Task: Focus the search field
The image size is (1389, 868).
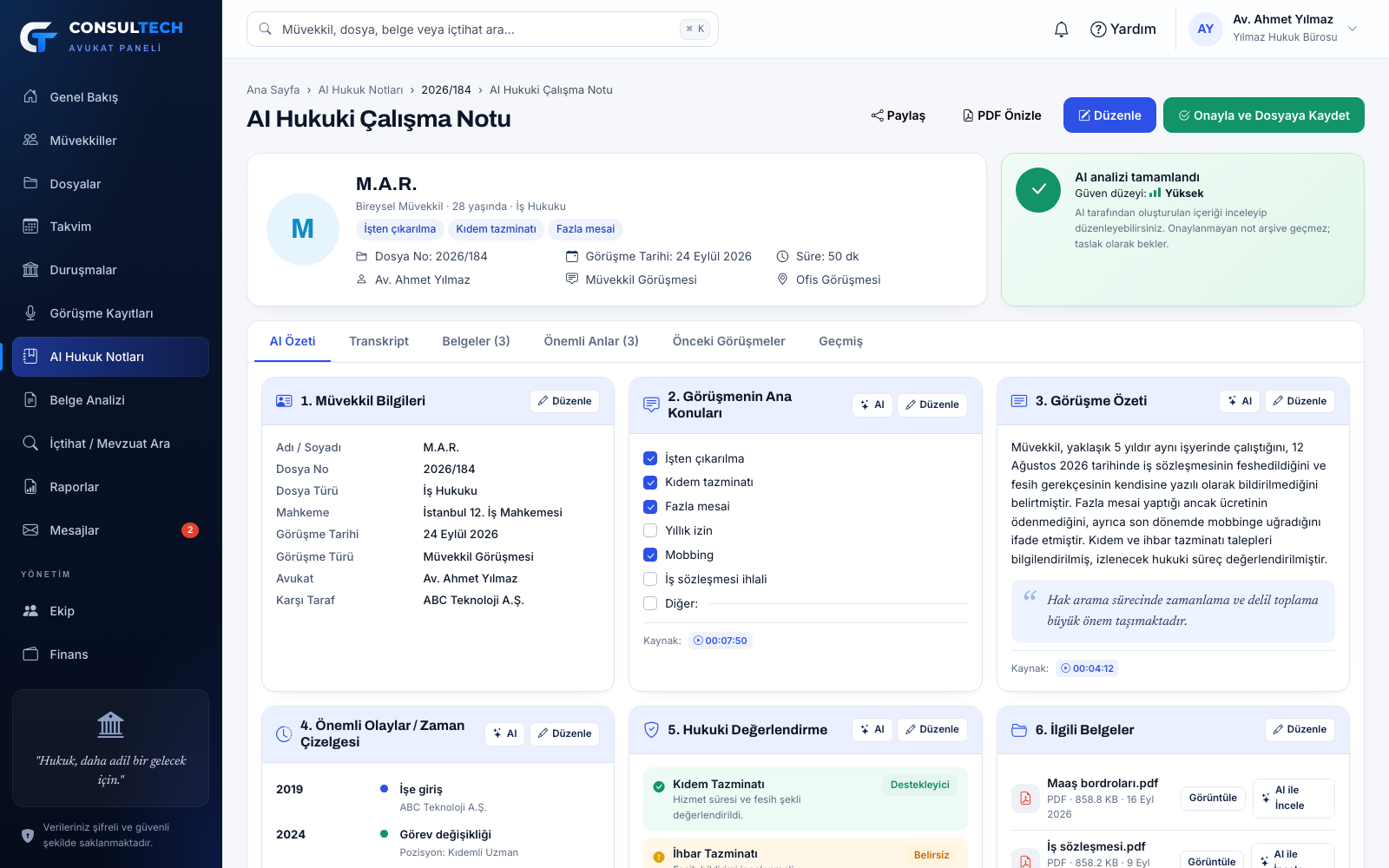Action: (483, 29)
